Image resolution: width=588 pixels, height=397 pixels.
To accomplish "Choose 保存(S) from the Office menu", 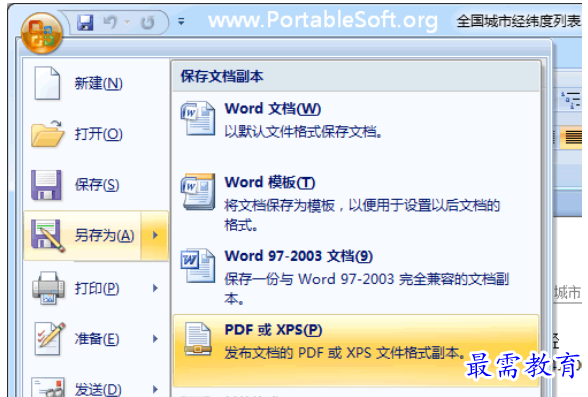I will (96, 184).
